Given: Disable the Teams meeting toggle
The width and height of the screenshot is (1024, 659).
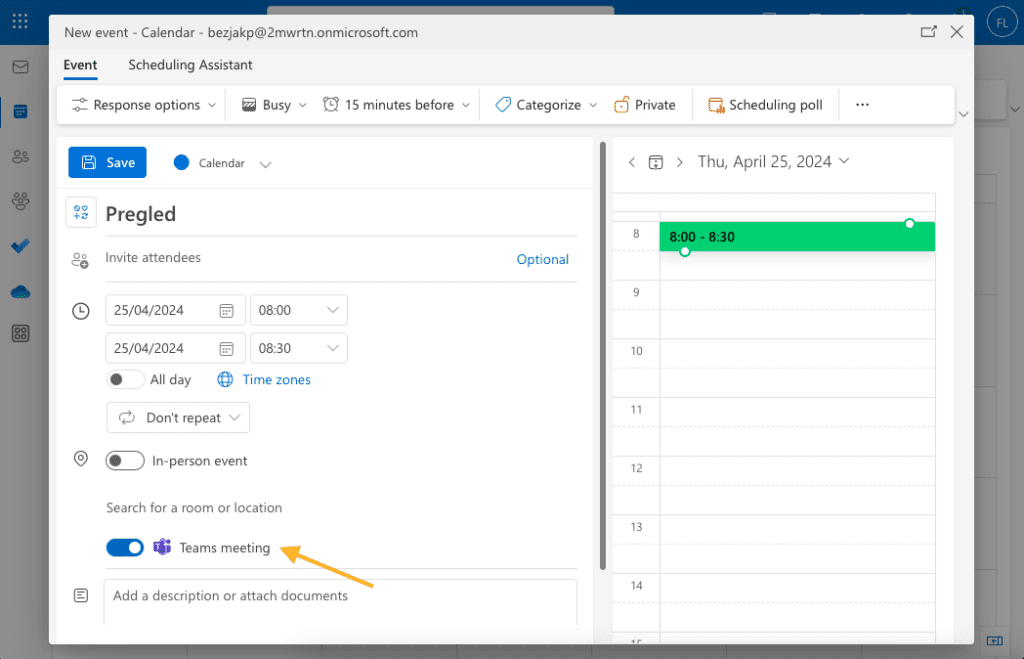Looking at the screenshot, I should point(126,548).
